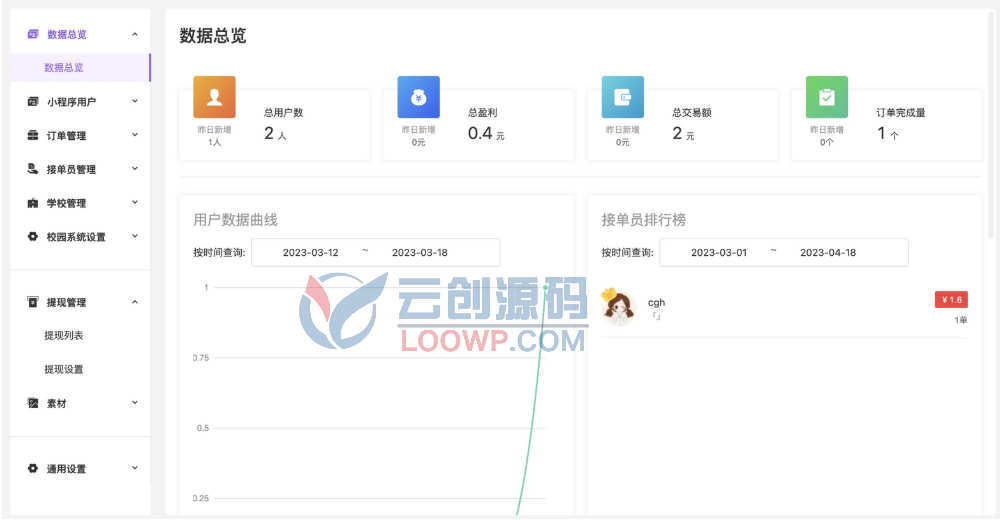Click the 学校管理 building icon

tap(33, 203)
